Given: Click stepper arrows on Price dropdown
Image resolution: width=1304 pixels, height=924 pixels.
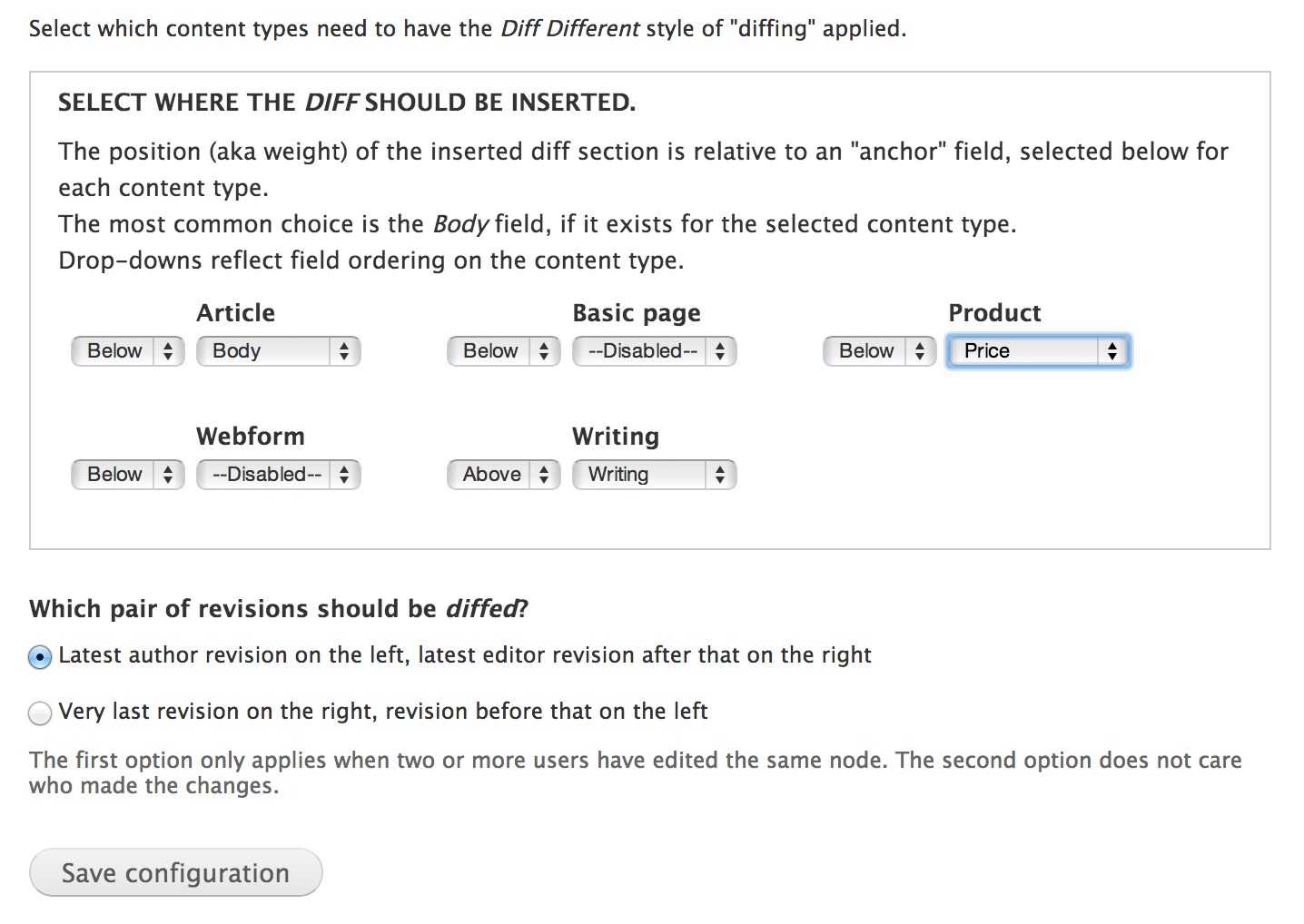Looking at the screenshot, I should pyautogui.click(x=1112, y=351).
